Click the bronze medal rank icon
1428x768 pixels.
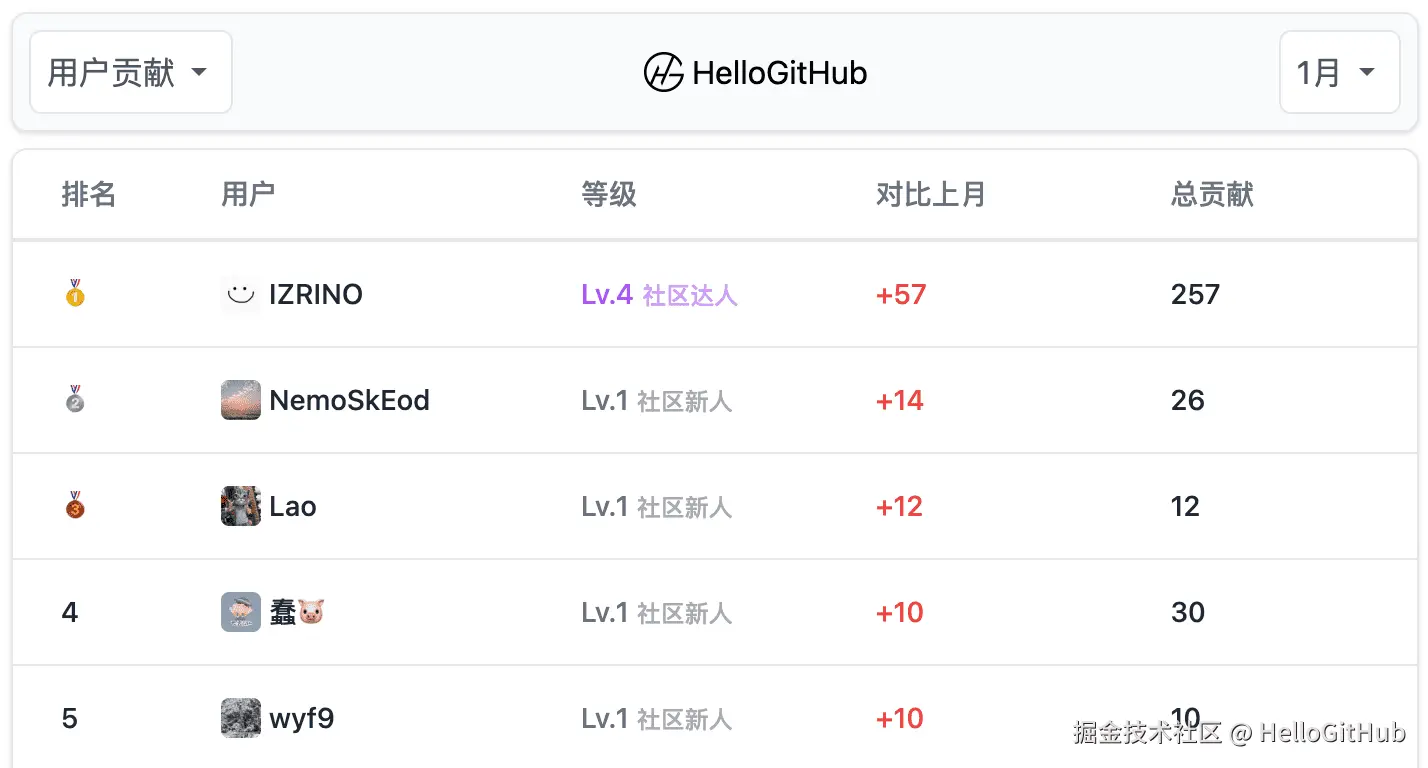coord(75,506)
